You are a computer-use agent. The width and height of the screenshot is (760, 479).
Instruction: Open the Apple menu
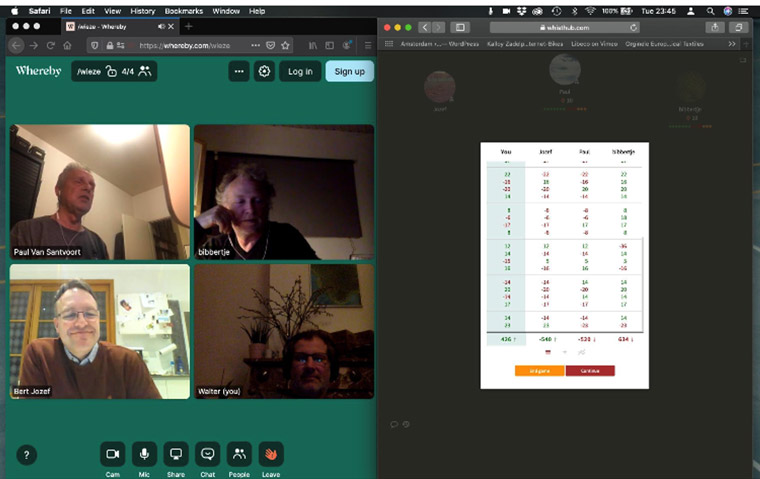pos(15,11)
